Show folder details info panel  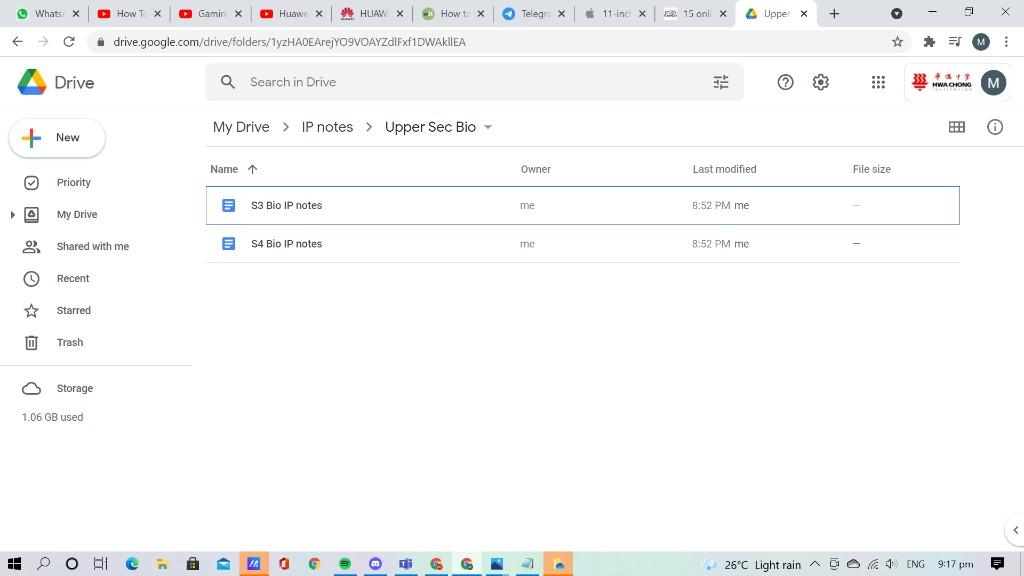click(x=994, y=127)
